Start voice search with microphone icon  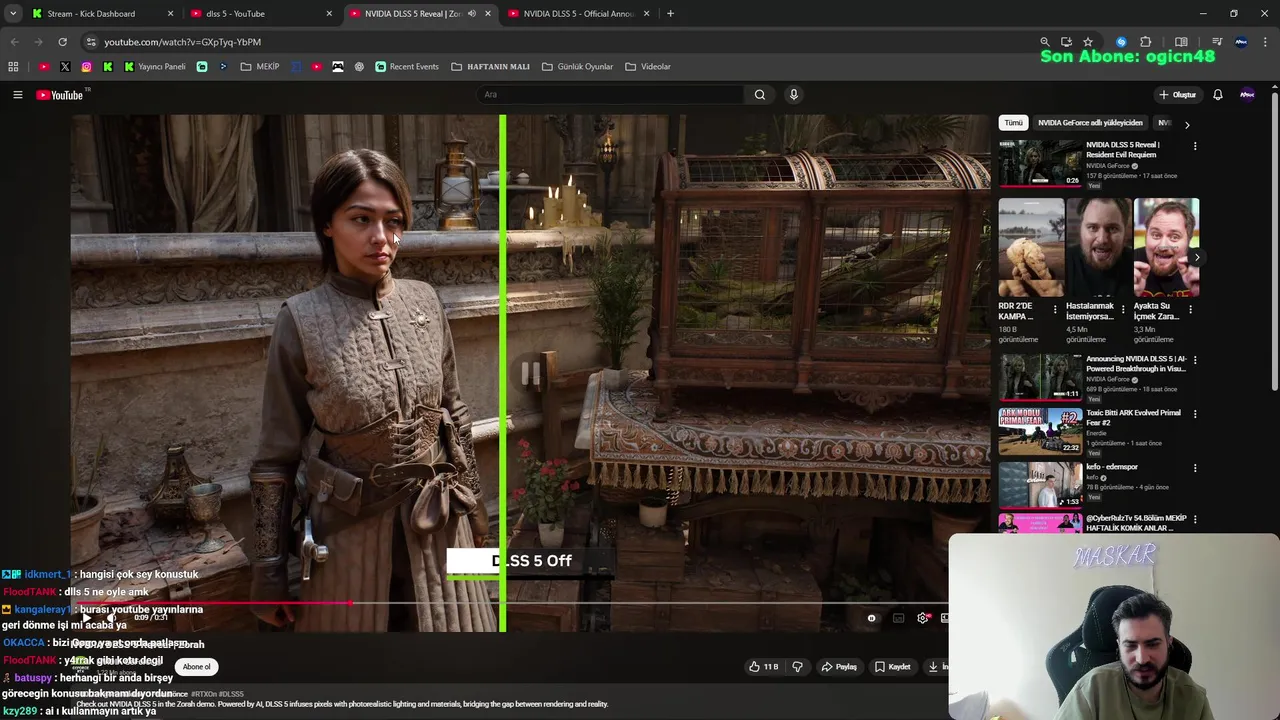click(794, 95)
